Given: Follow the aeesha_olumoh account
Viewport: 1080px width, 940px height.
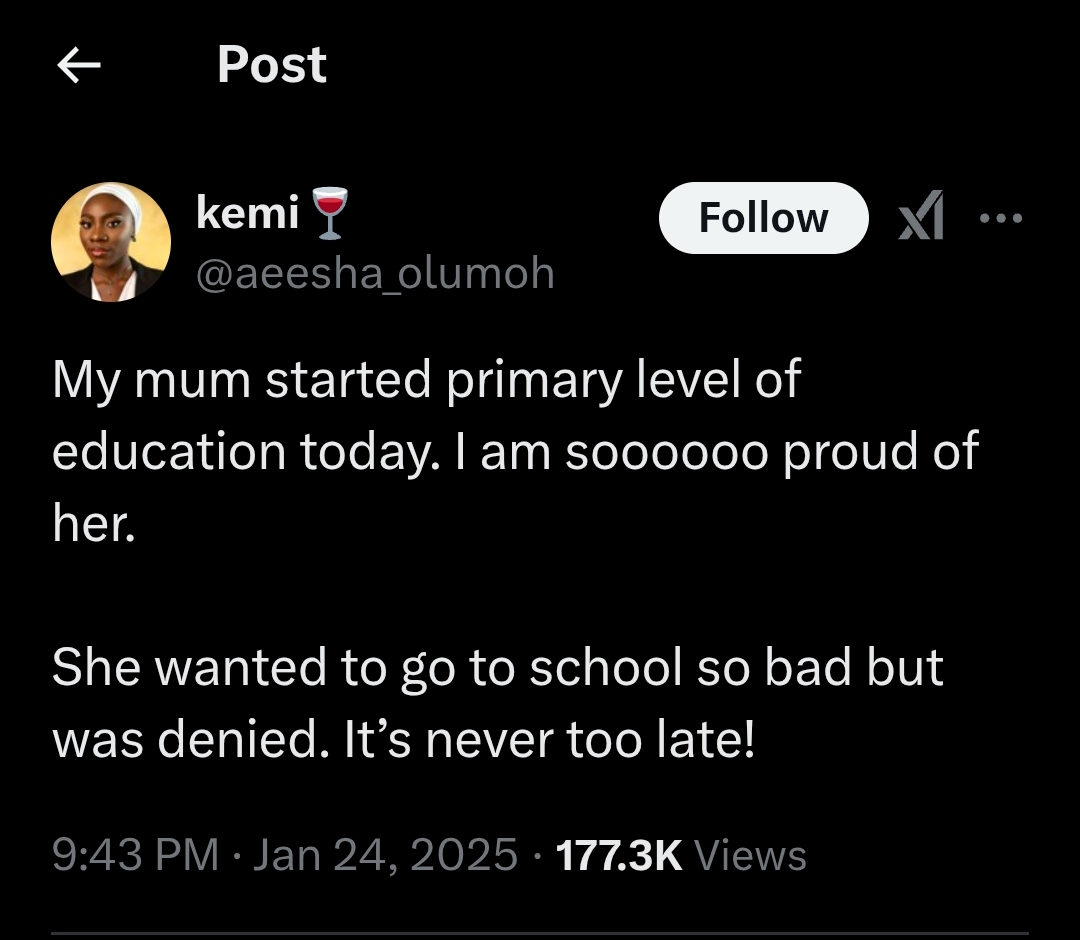Looking at the screenshot, I should click(x=763, y=218).
